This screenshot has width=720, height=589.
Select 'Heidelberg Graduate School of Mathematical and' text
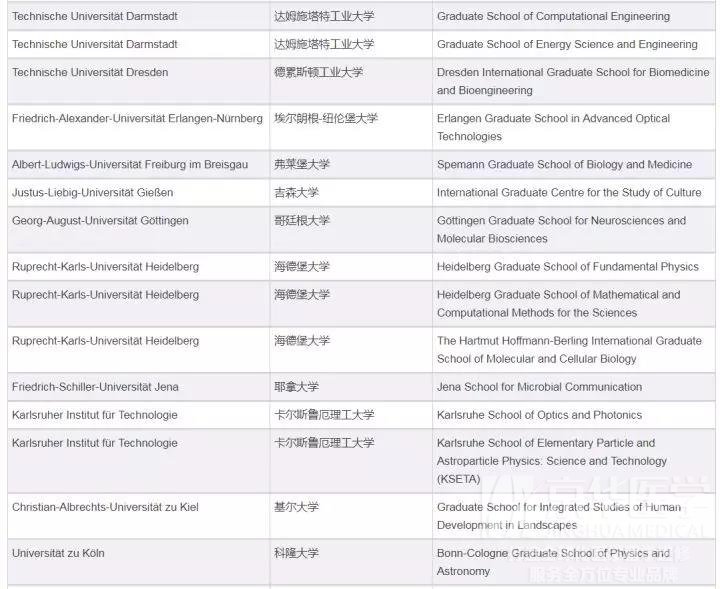pos(558,295)
